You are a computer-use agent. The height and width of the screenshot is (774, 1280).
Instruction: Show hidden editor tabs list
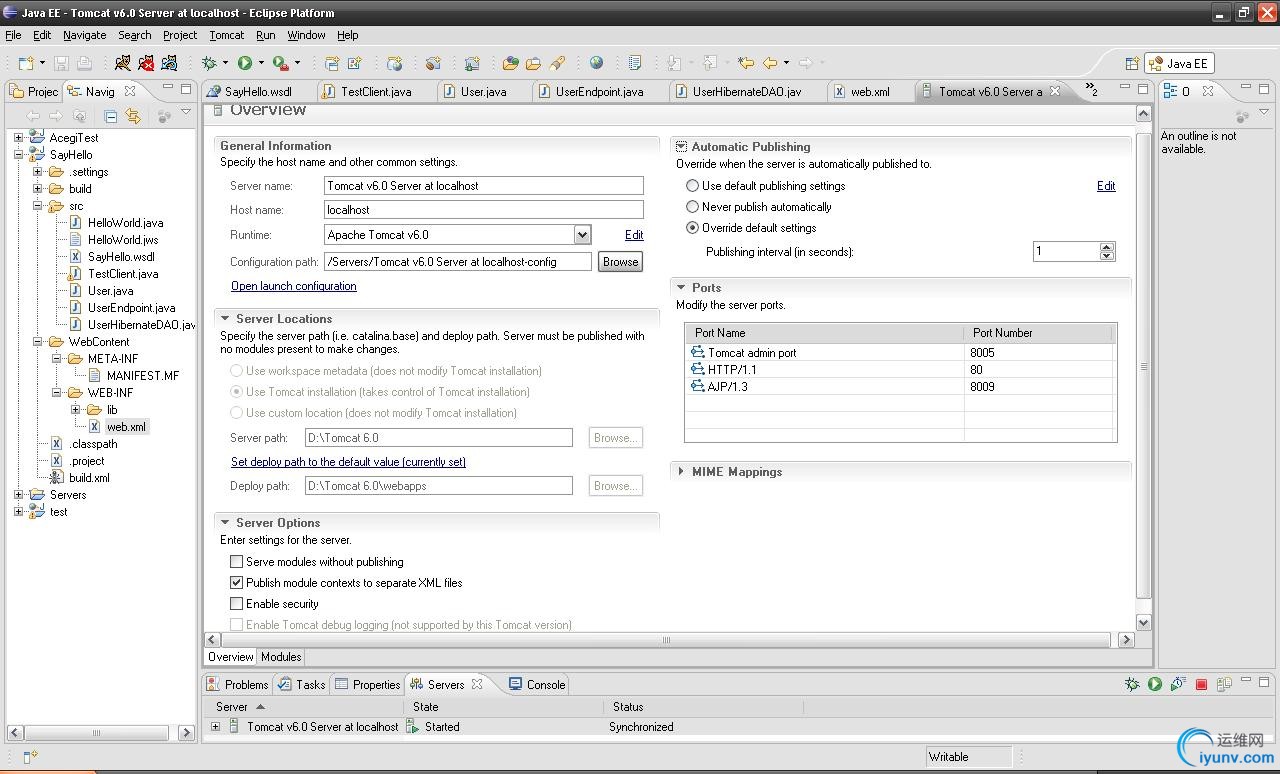tap(1091, 90)
